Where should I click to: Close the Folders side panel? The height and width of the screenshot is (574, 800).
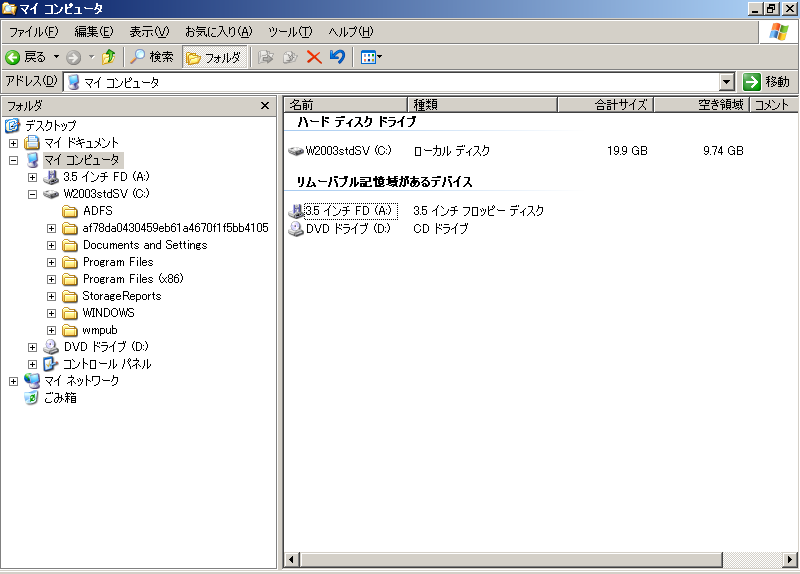(x=265, y=105)
